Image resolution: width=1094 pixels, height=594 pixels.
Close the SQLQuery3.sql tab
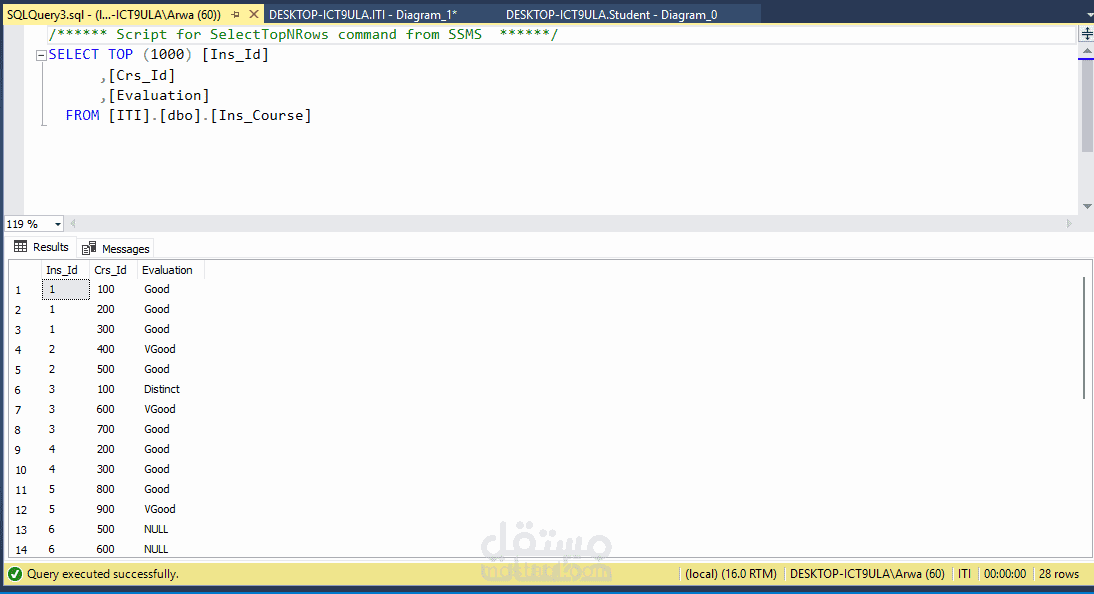click(x=254, y=15)
